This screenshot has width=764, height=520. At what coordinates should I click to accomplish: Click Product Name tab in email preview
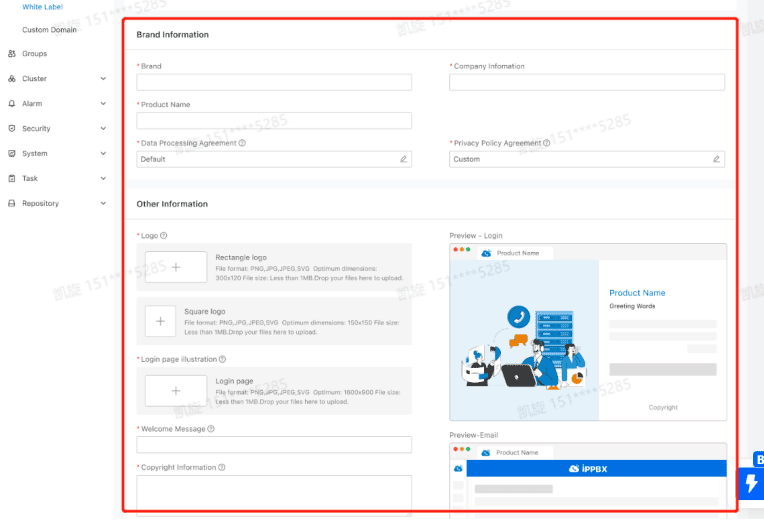[x=515, y=453]
